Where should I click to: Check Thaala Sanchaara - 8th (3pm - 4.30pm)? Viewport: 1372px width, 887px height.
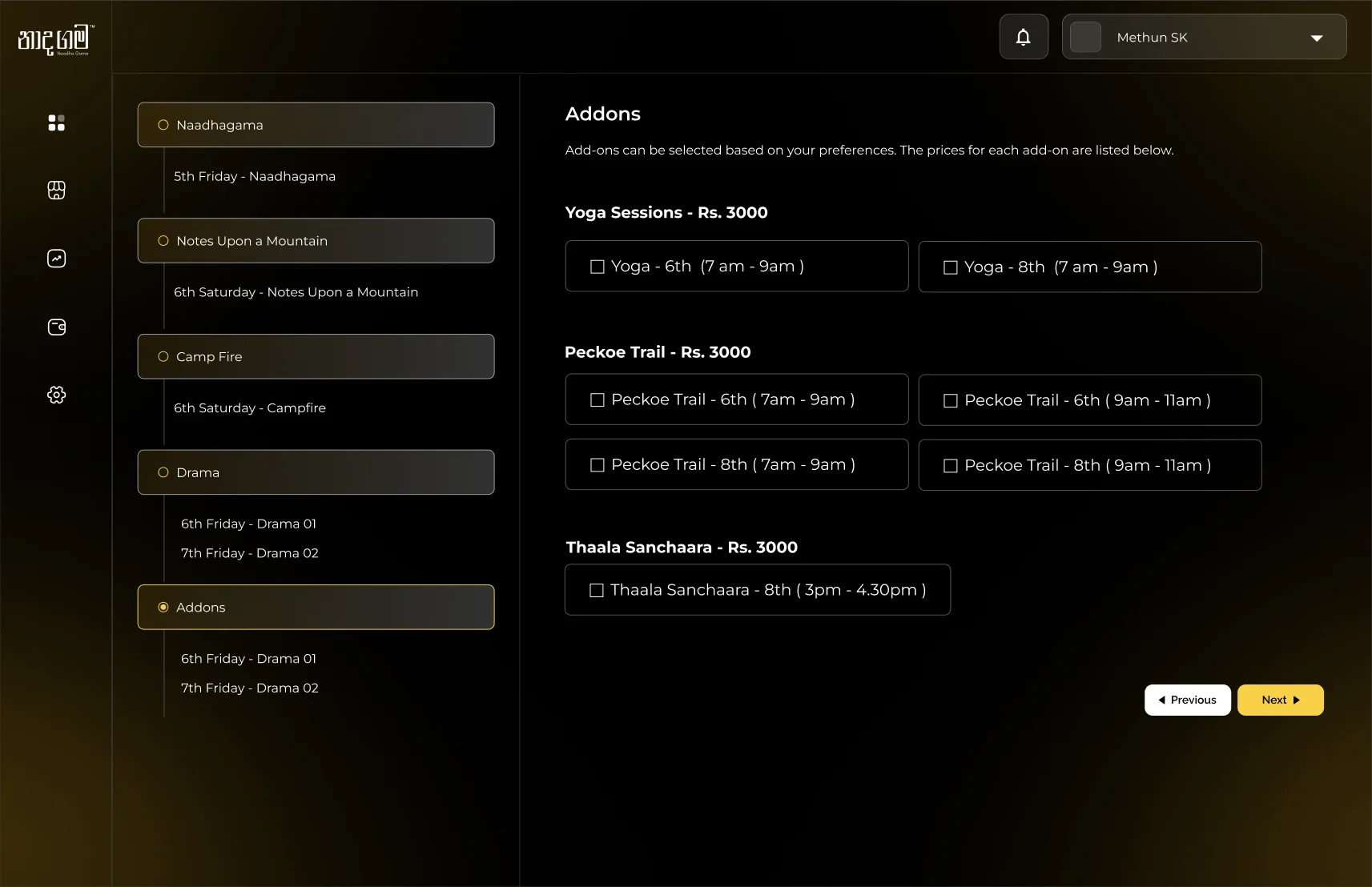[597, 590]
